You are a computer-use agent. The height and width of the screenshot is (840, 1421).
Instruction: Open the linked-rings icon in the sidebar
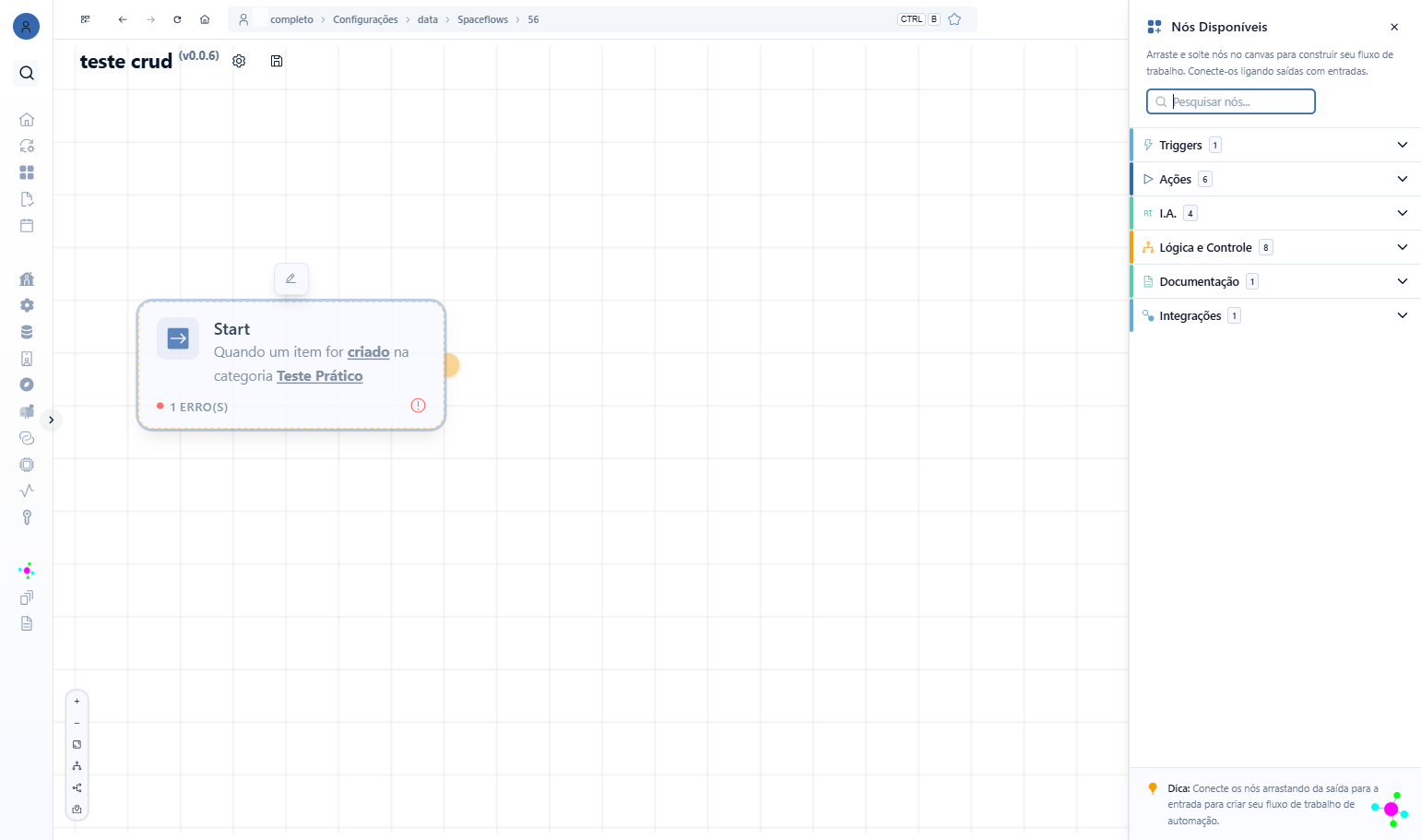click(x=27, y=438)
